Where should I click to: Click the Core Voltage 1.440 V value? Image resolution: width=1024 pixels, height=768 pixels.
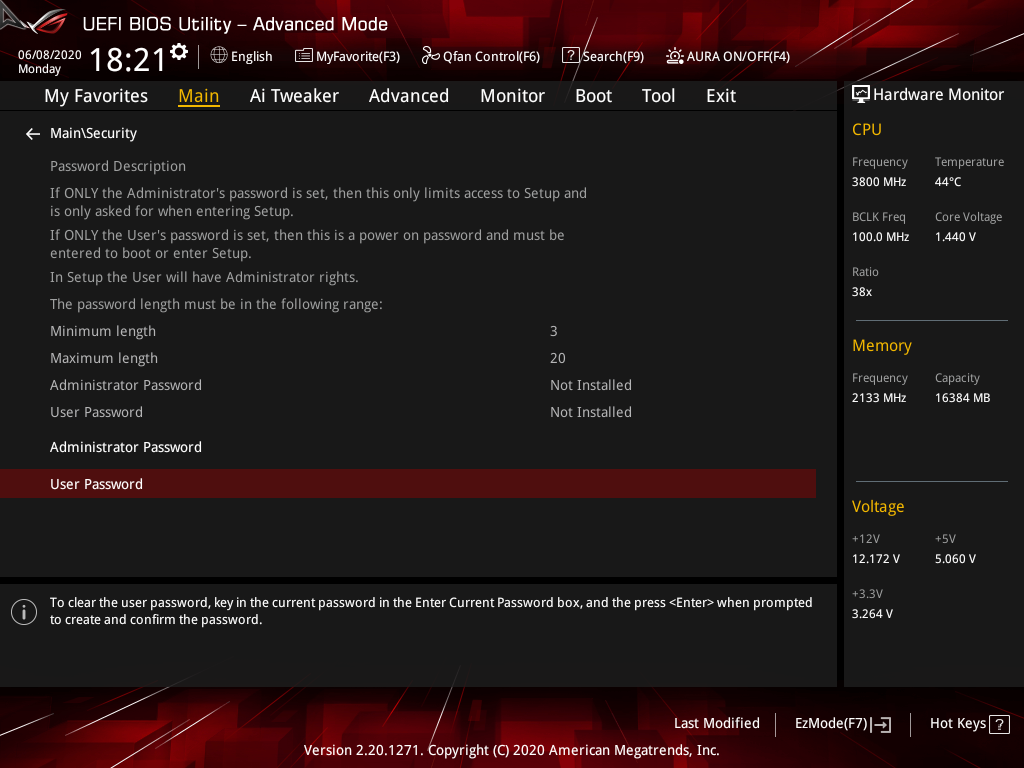[955, 237]
